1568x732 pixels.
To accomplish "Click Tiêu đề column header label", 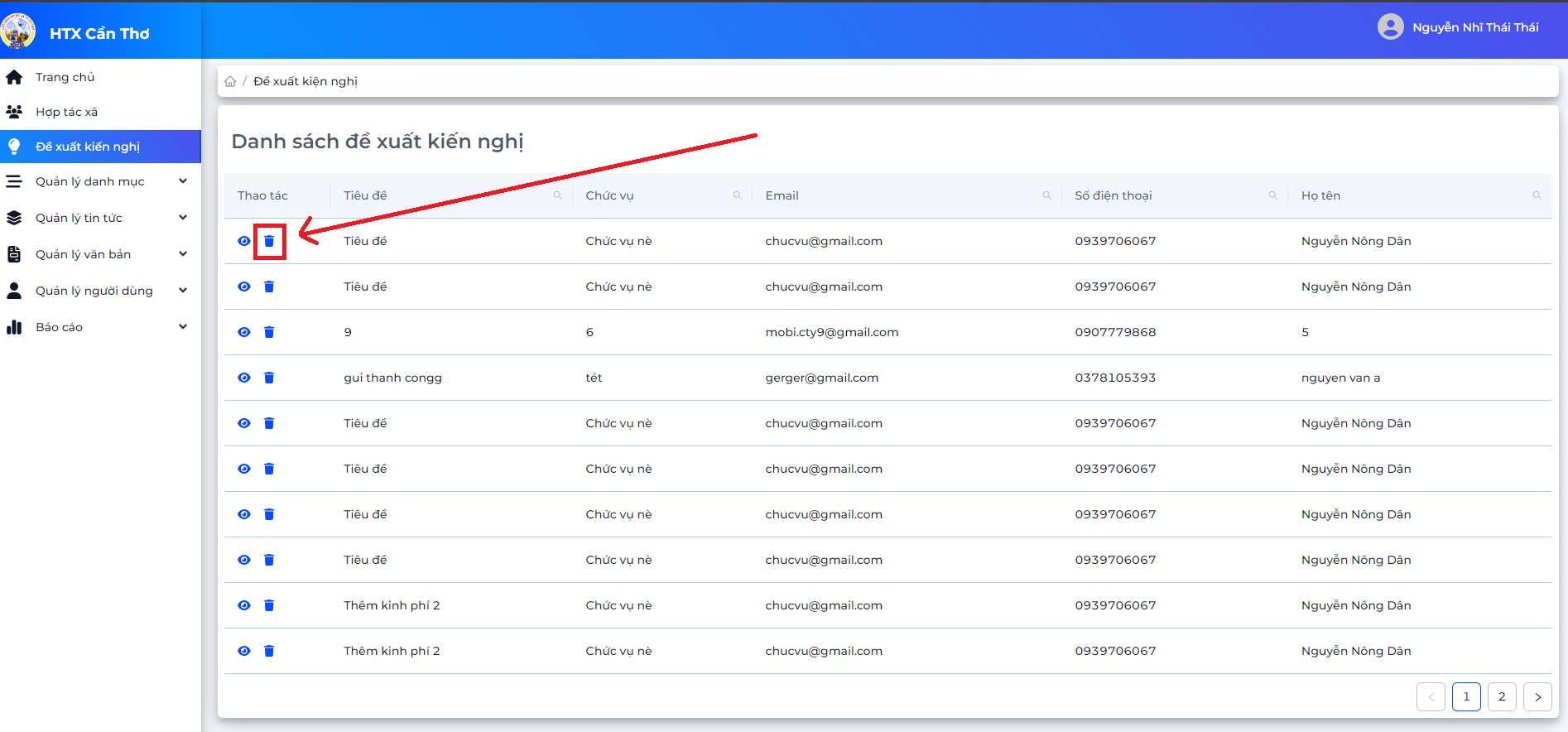I will click(365, 195).
